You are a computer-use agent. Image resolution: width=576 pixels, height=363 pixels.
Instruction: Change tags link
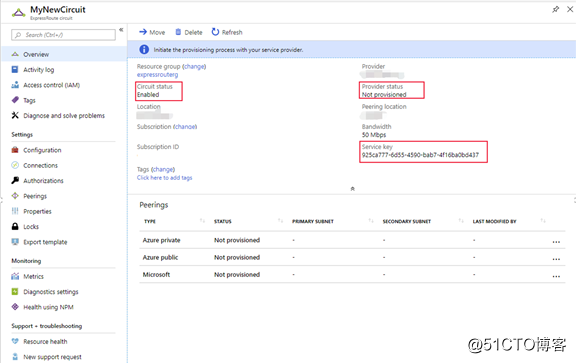pos(163,169)
